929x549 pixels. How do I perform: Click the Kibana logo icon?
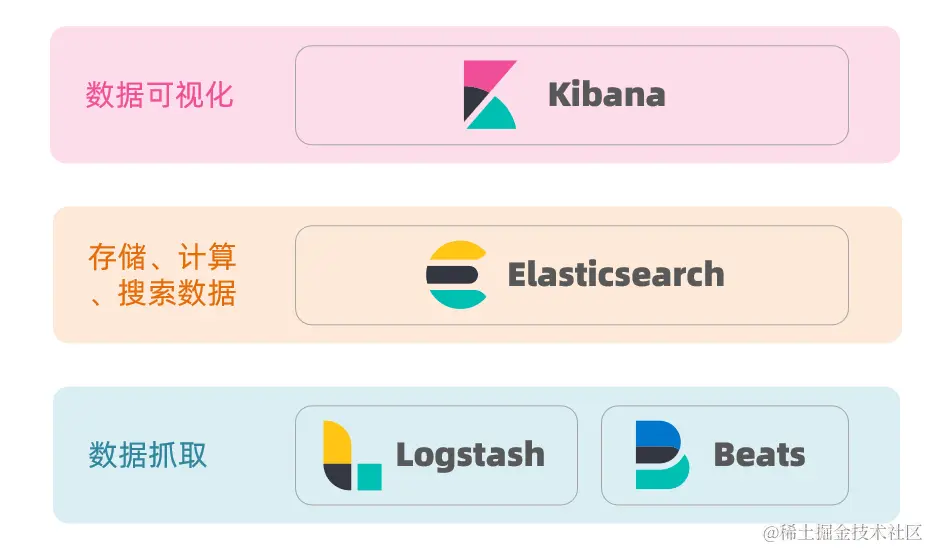click(x=490, y=95)
